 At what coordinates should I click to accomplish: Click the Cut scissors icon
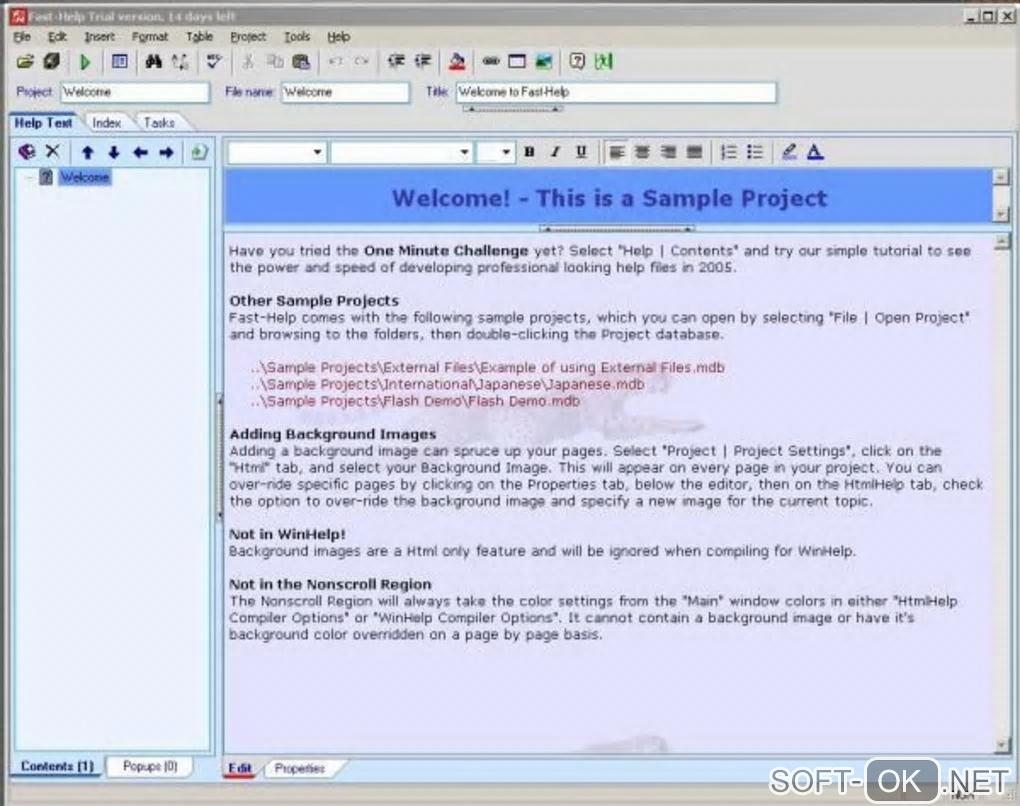(248, 62)
